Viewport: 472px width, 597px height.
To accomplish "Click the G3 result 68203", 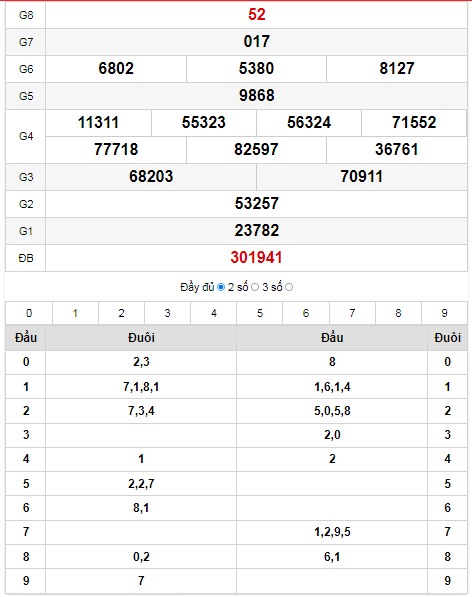I will (151, 177).
